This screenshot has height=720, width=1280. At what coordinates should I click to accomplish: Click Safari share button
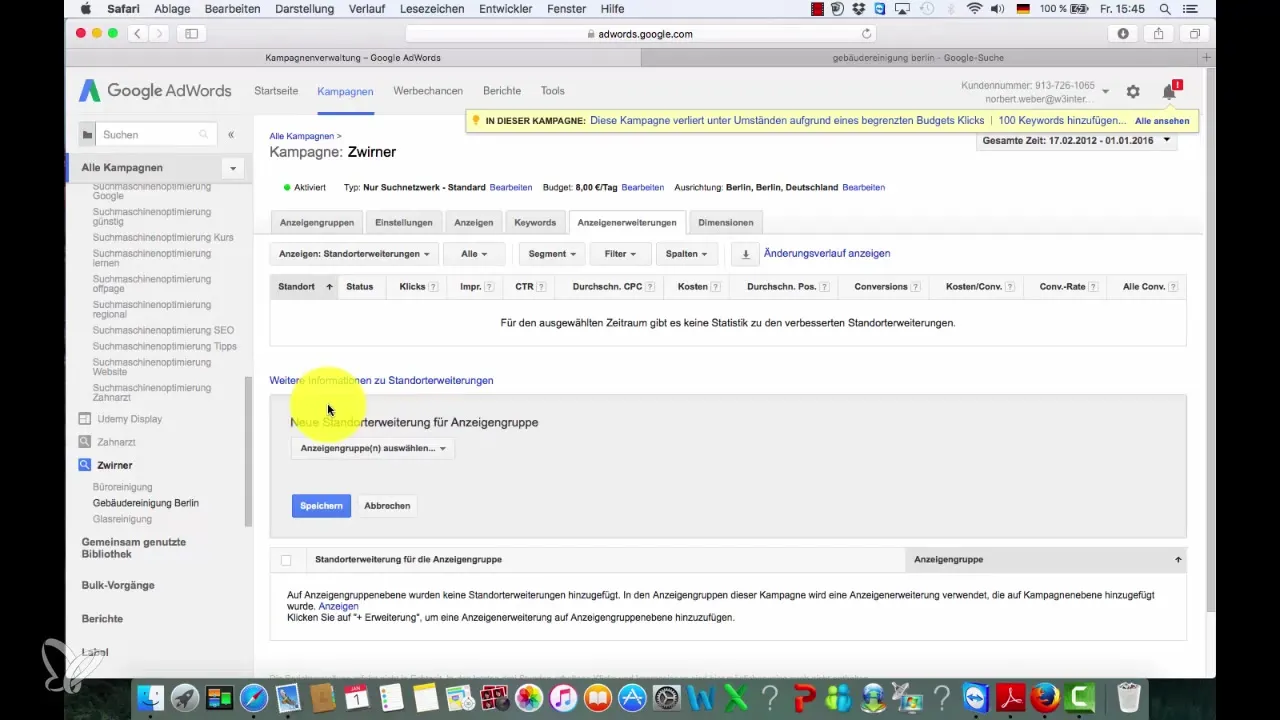(x=1159, y=33)
